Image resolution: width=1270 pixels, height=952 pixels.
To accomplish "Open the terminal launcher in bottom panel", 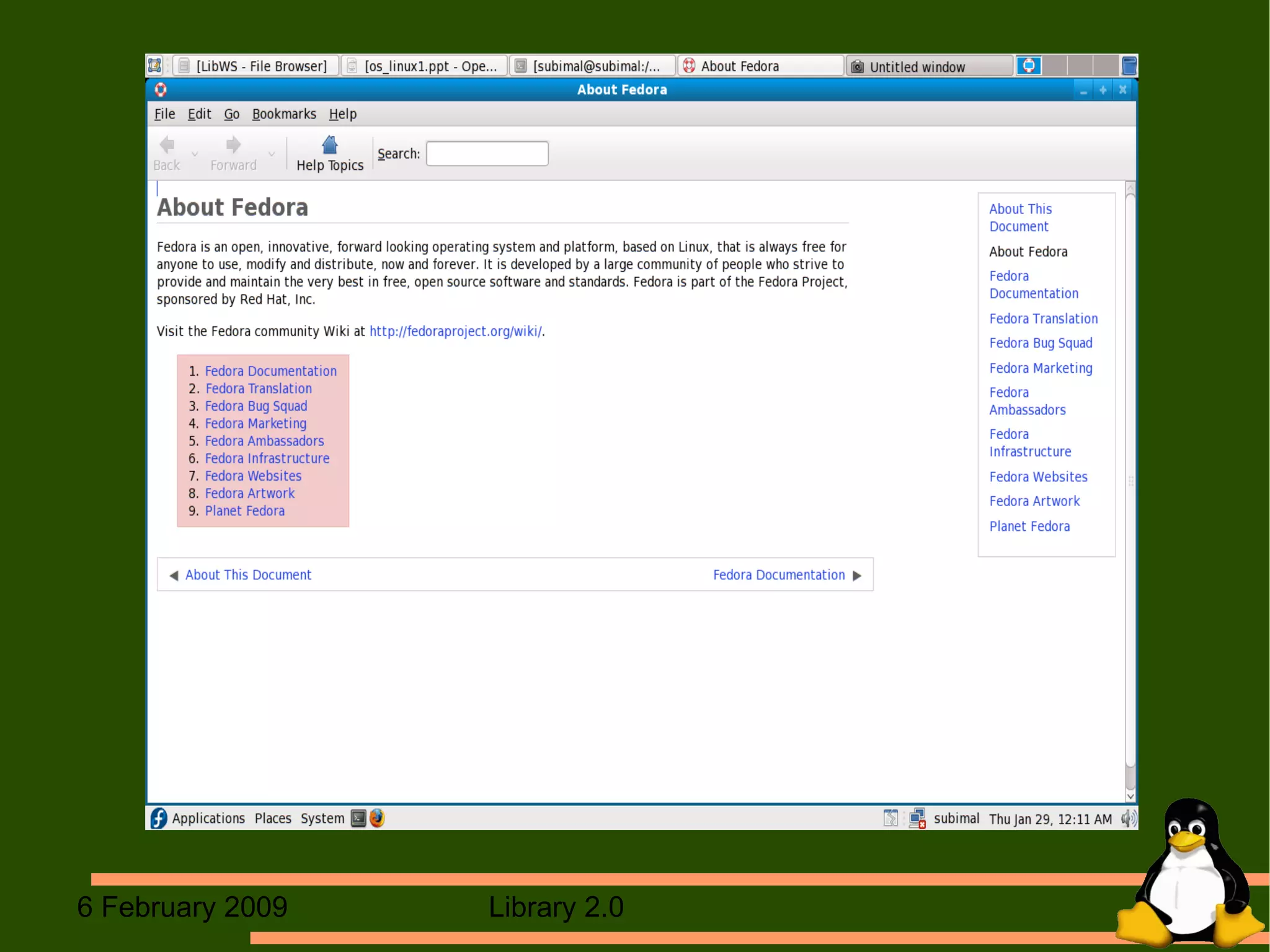I will pyautogui.click(x=358, y=818).
